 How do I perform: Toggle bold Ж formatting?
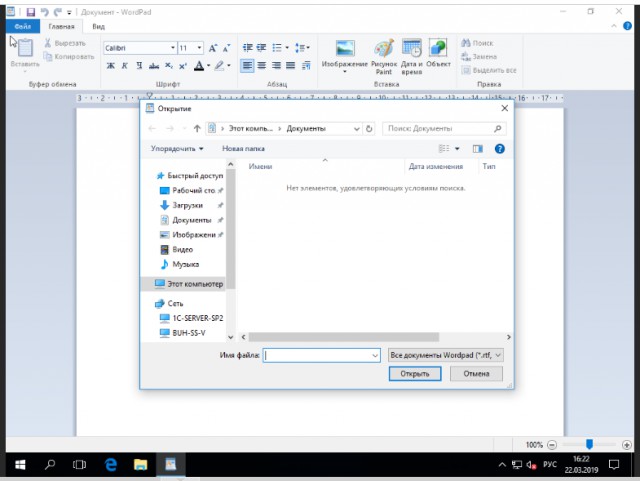point(111,65)
